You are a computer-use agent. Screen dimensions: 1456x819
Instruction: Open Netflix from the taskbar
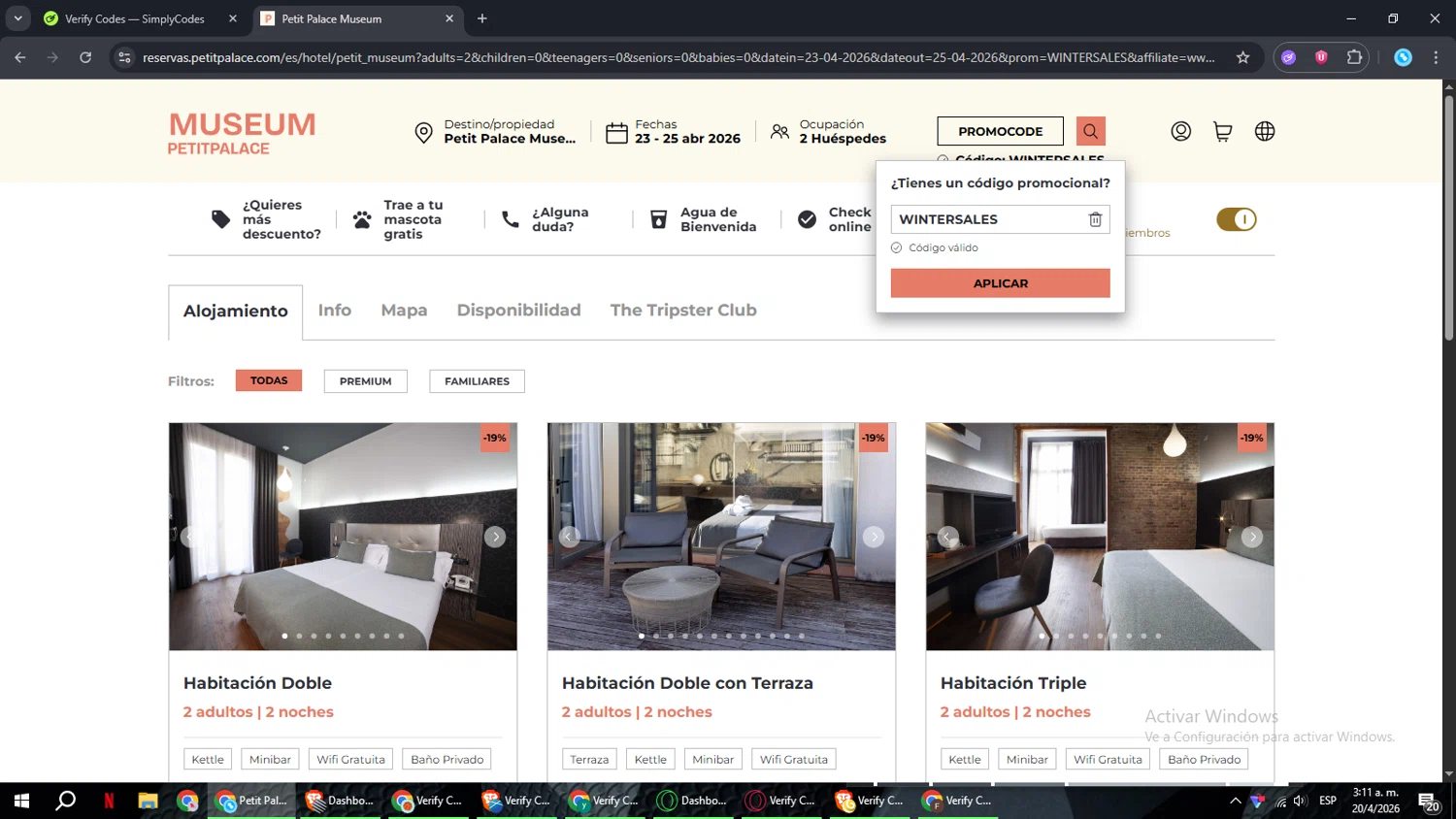coord(109,801)
